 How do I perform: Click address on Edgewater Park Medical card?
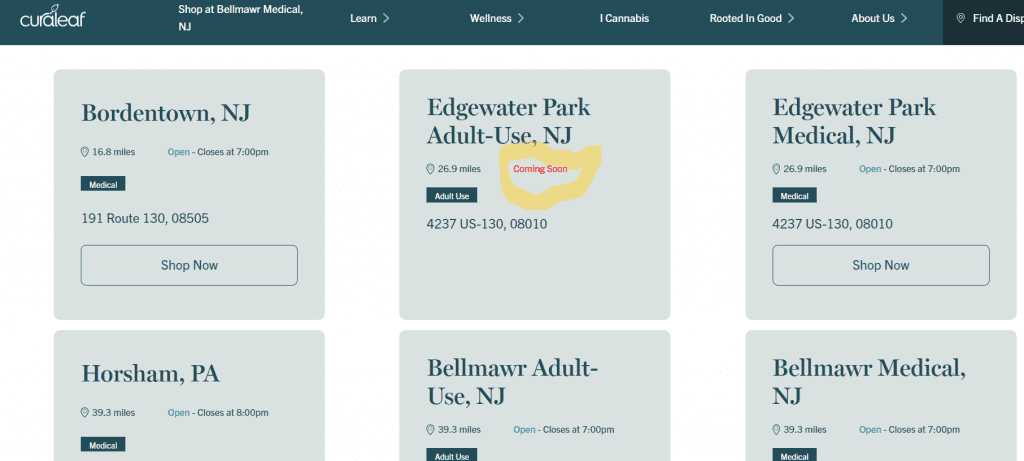[833, 224]
